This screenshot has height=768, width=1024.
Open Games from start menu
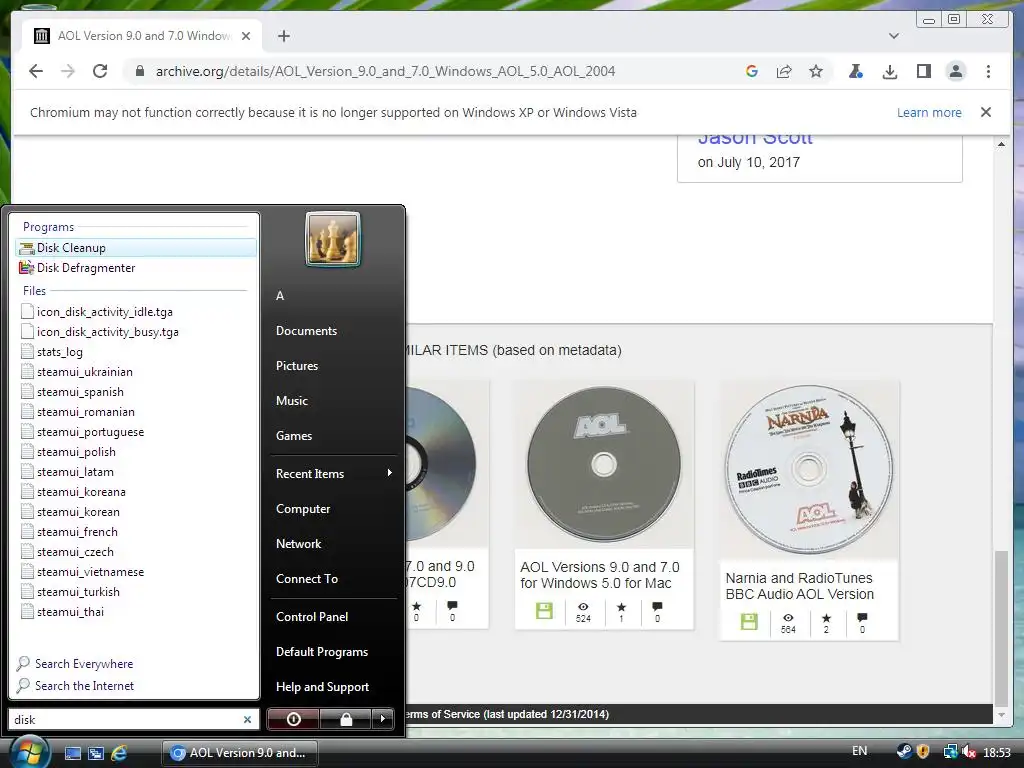click(294, 436)
